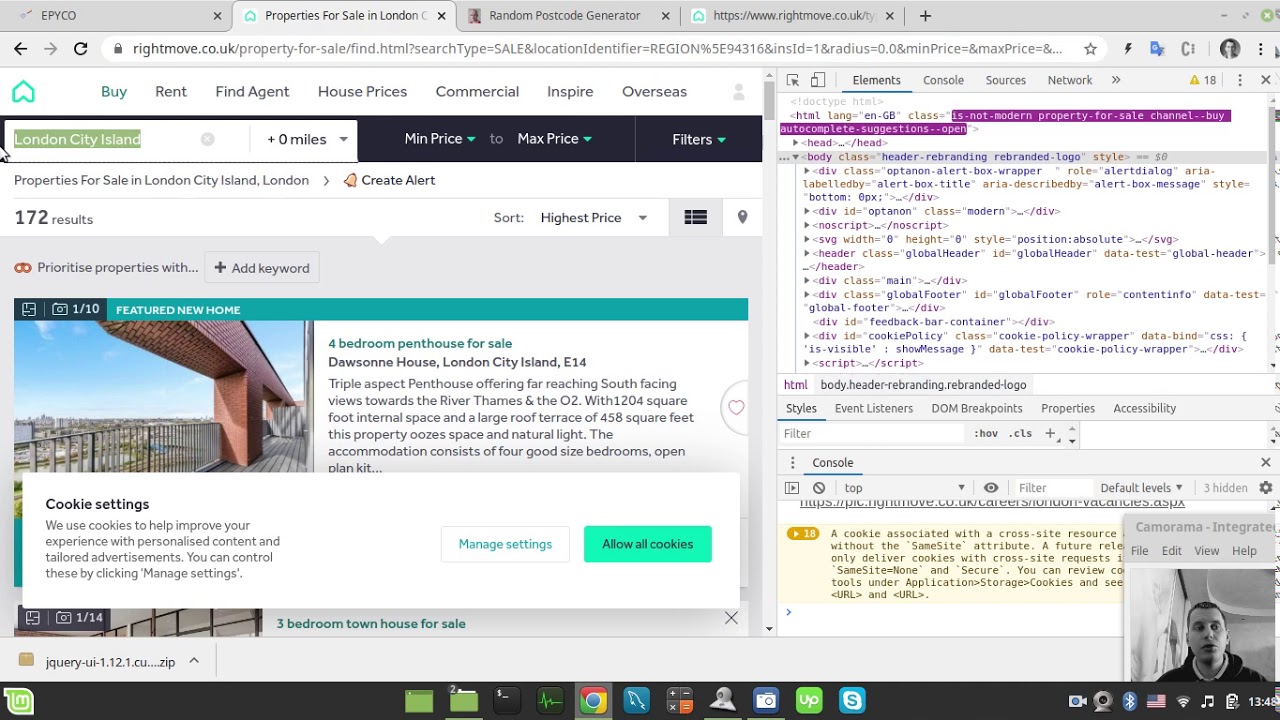Create live expression with eye icon
The height and width of the screenshot is (720, 1280).
[991, 488]
